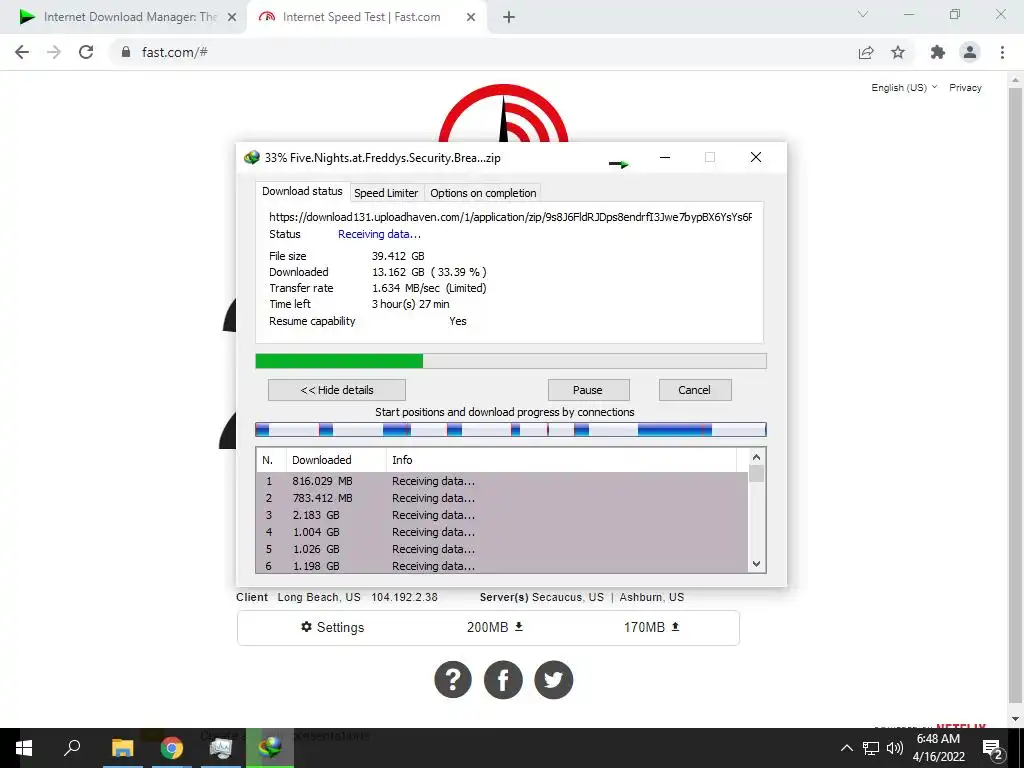Click the Info column header
The width and height of the screenshot is (1024, 768).
tap(562, 460)
